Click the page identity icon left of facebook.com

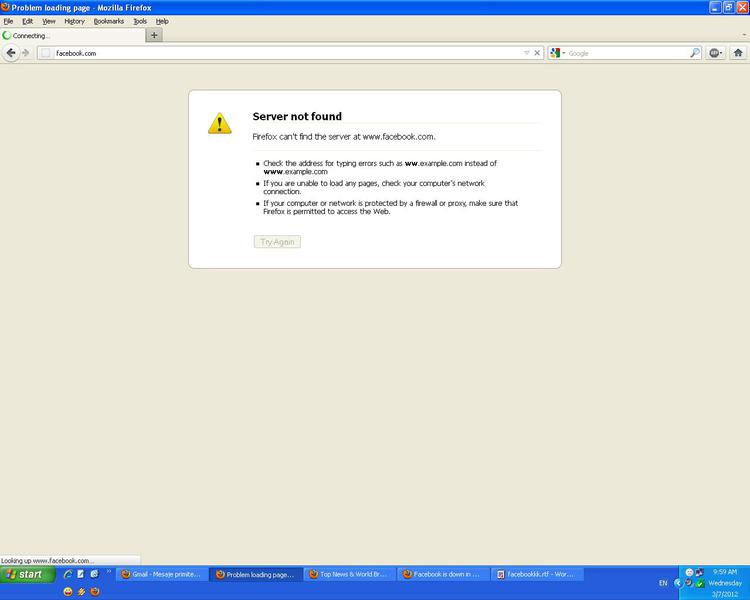46,53
